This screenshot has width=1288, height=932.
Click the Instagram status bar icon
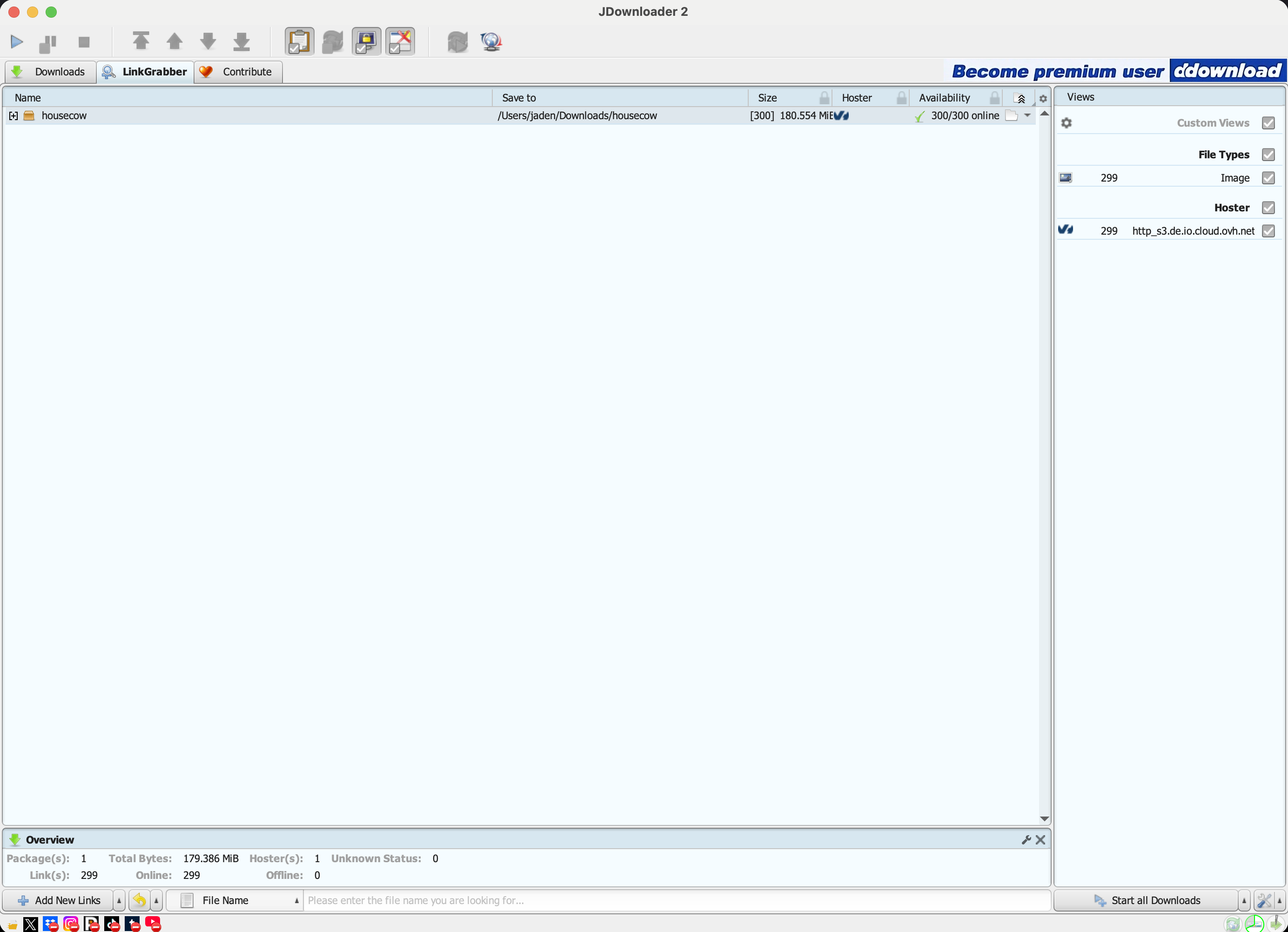(71, 924)
